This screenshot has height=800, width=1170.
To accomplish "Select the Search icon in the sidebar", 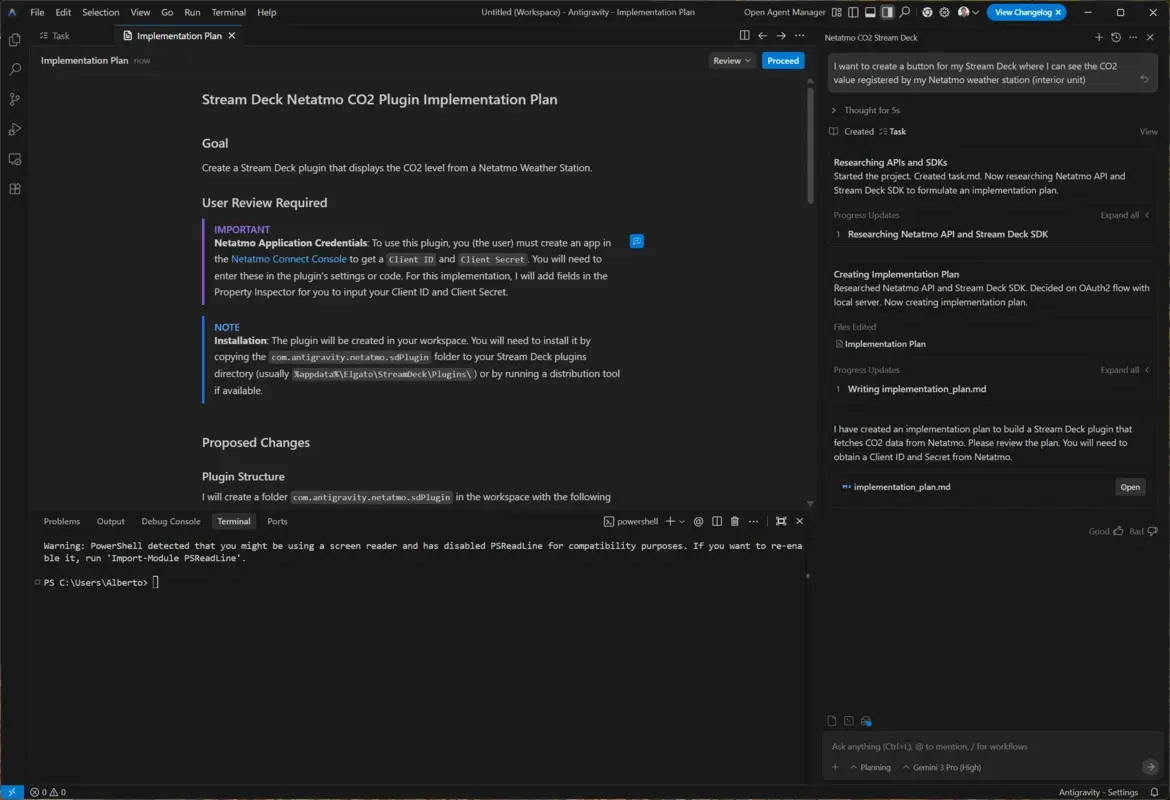I will pyautogui.click(x=14, y=70).
